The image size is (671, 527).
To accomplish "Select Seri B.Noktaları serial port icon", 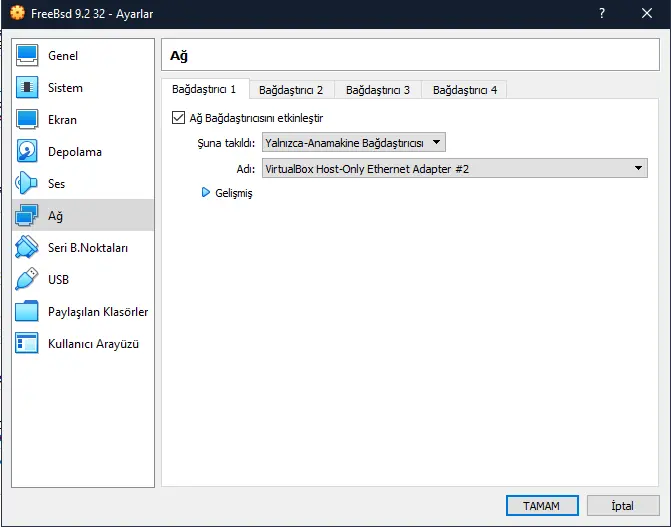I will [28, 248].
